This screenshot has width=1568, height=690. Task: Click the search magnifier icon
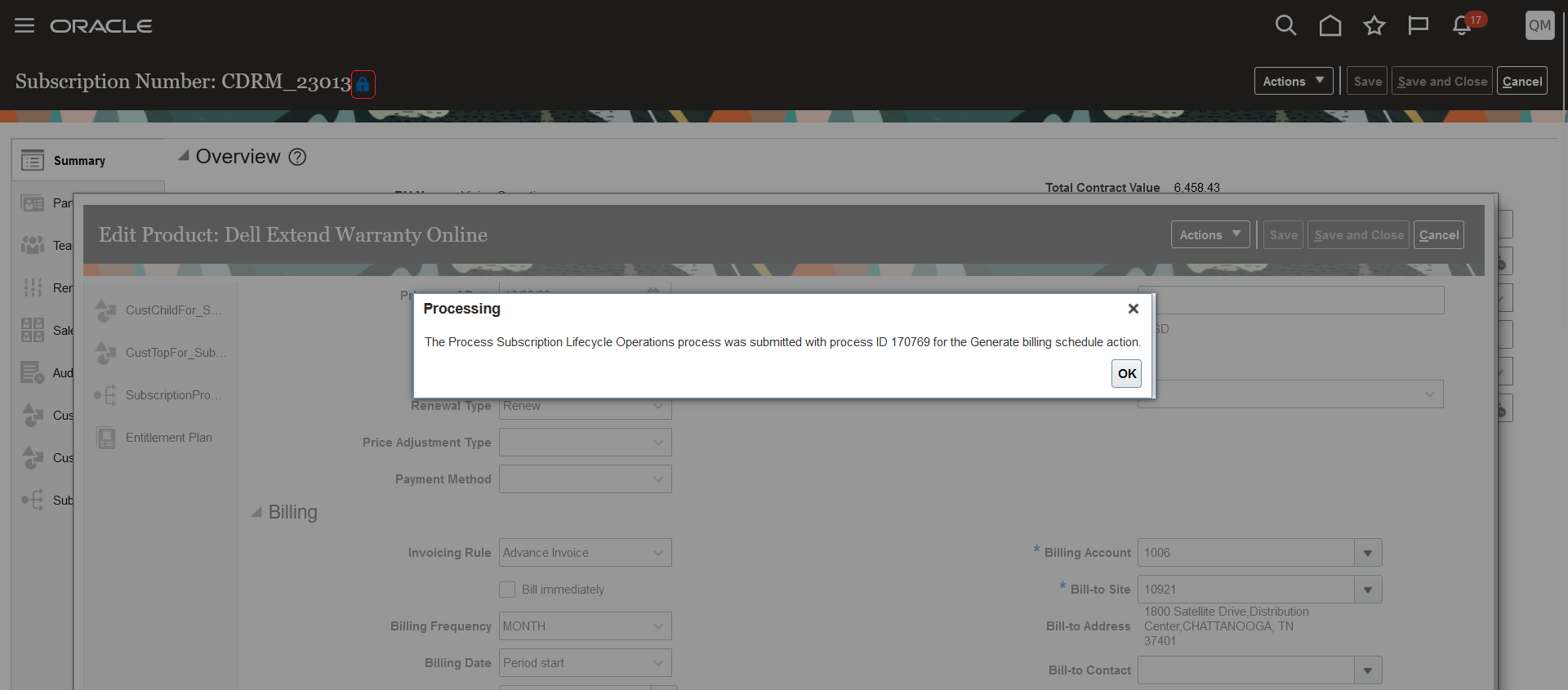(1285, 25)
